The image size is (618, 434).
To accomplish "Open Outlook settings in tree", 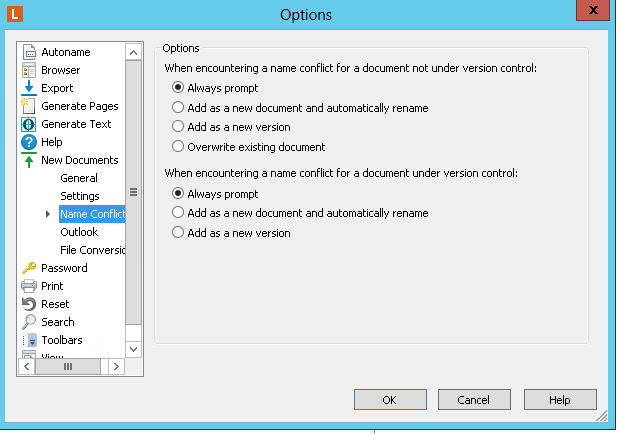I will [79, 232].
